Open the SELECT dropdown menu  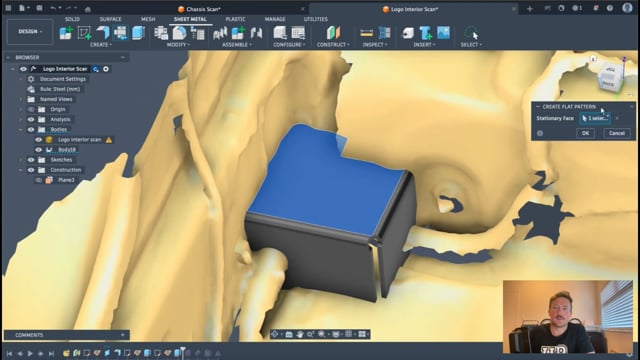pos(471,44)
